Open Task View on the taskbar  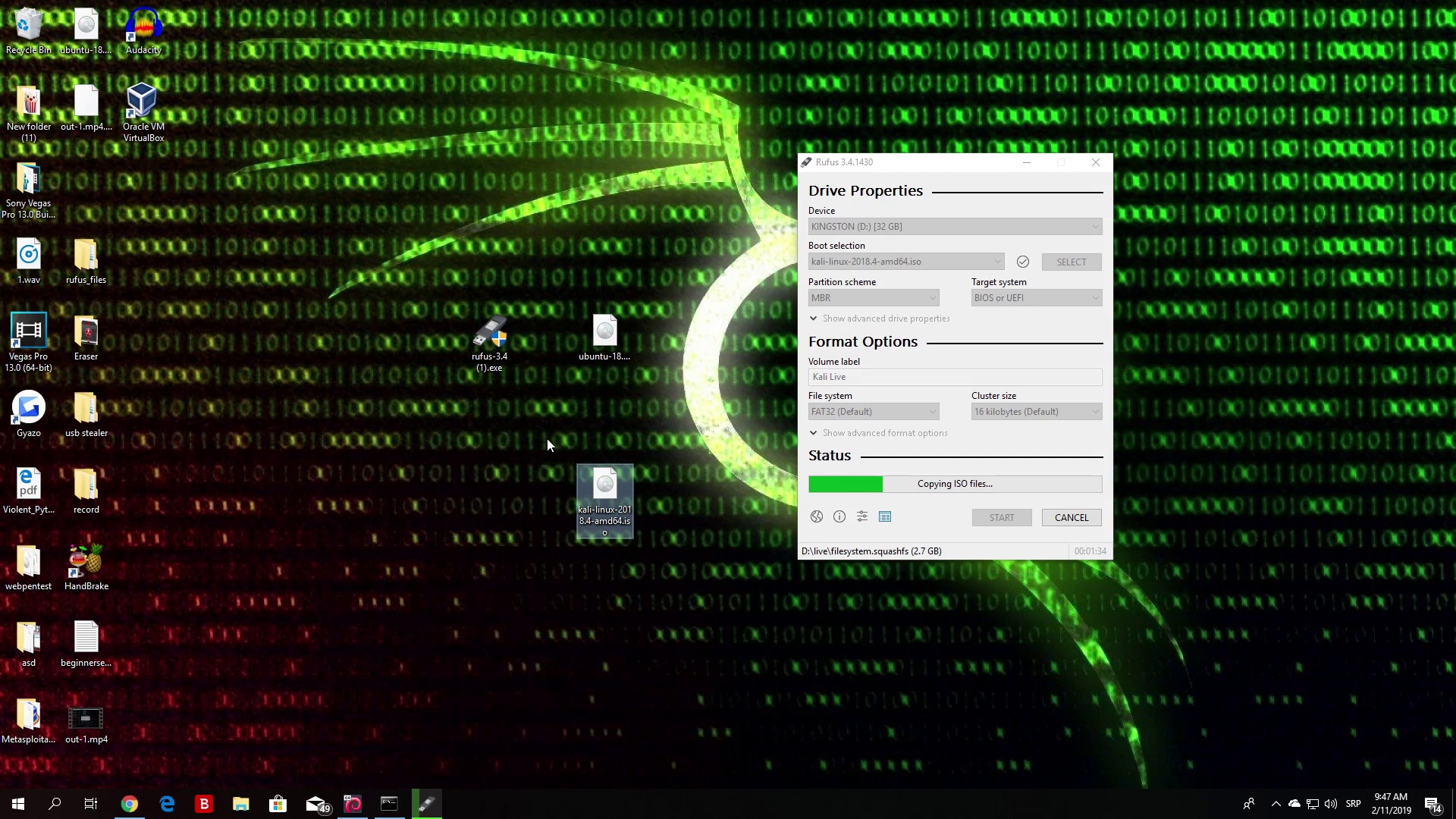coord(91,804)
